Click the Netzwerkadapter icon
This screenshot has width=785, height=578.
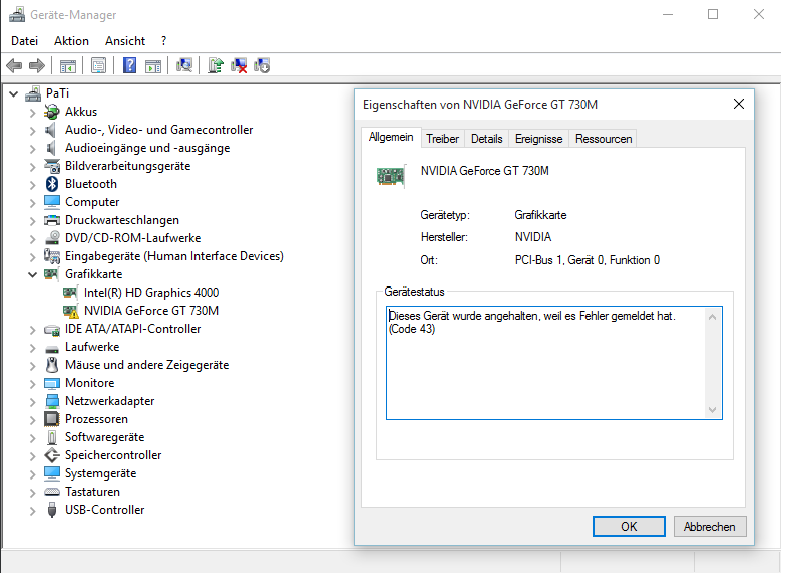52,401
